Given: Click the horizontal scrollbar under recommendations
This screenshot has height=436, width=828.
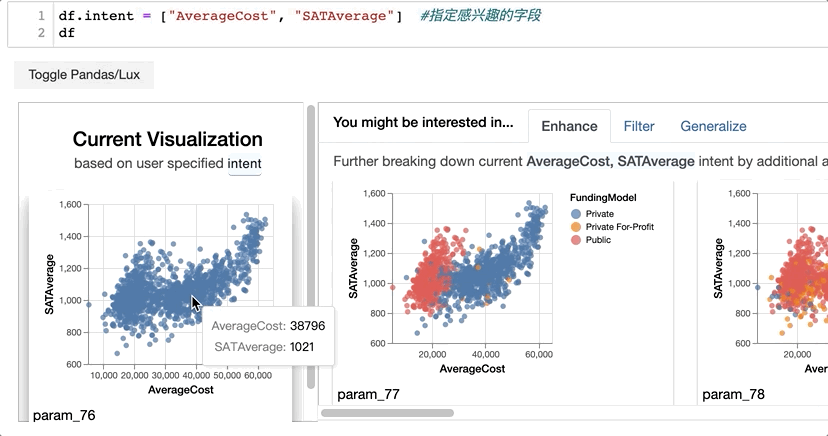Looking at the screenshot, I should pyautogui.click(x=388, y=413).
